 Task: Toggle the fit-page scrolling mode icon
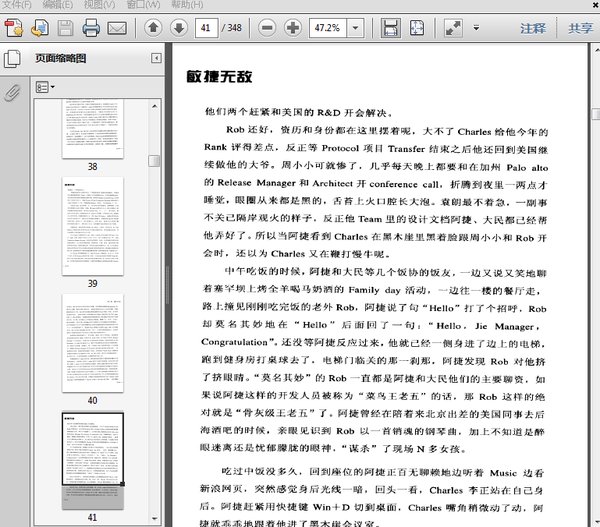[391, 27]
